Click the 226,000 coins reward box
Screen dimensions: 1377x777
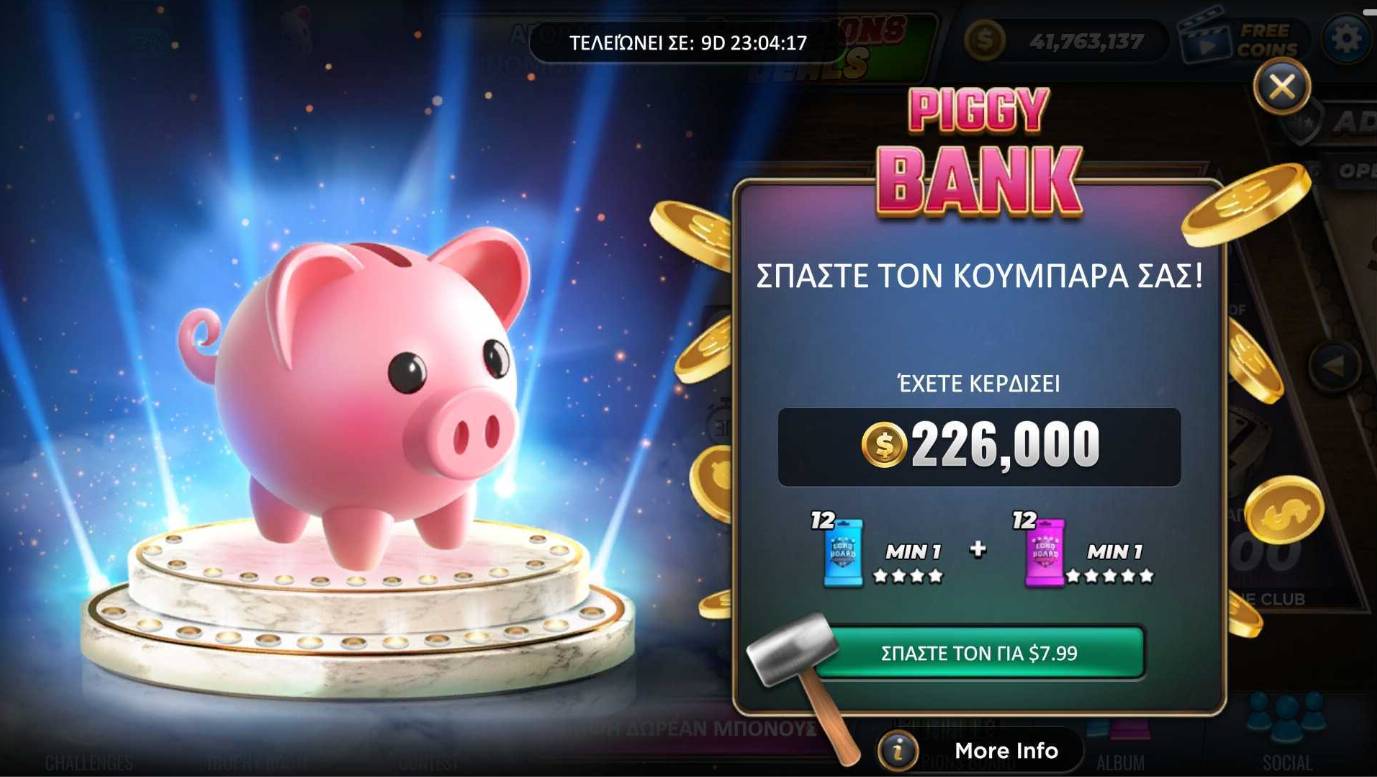(979, 446)
